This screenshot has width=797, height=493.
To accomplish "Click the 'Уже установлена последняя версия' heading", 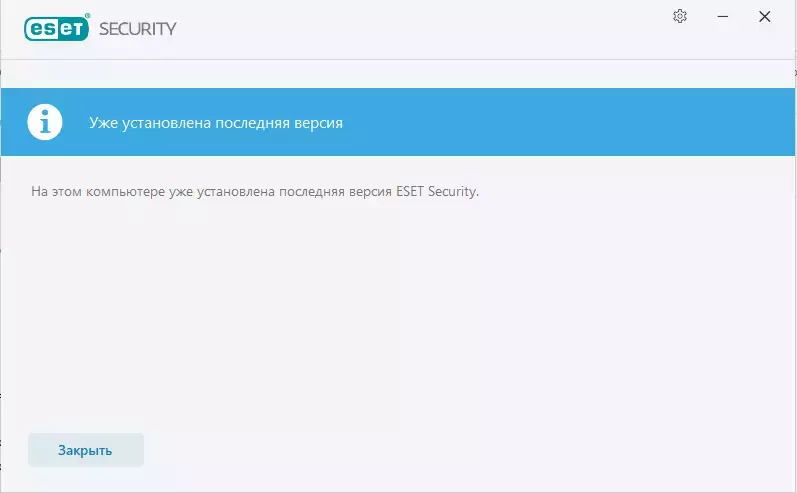I will [216, 122].
